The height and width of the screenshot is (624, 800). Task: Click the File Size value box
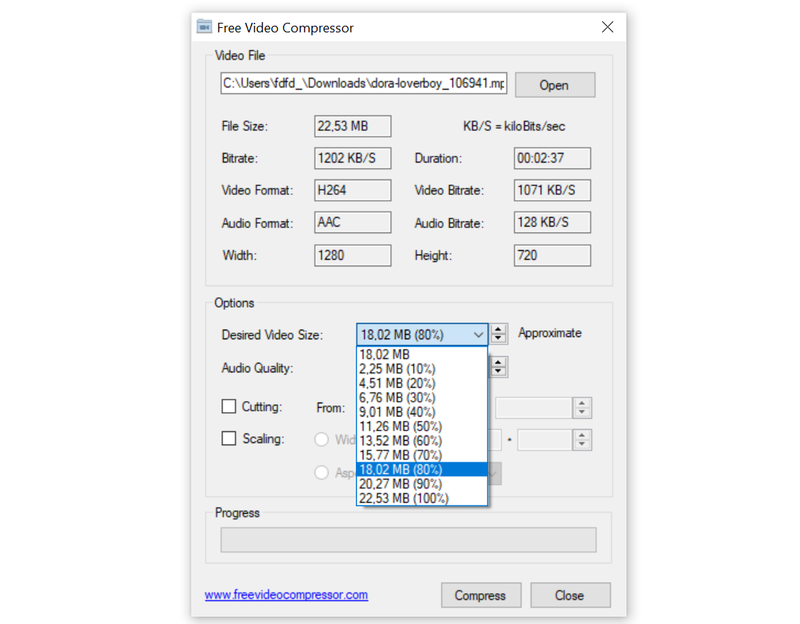point(353,126)
